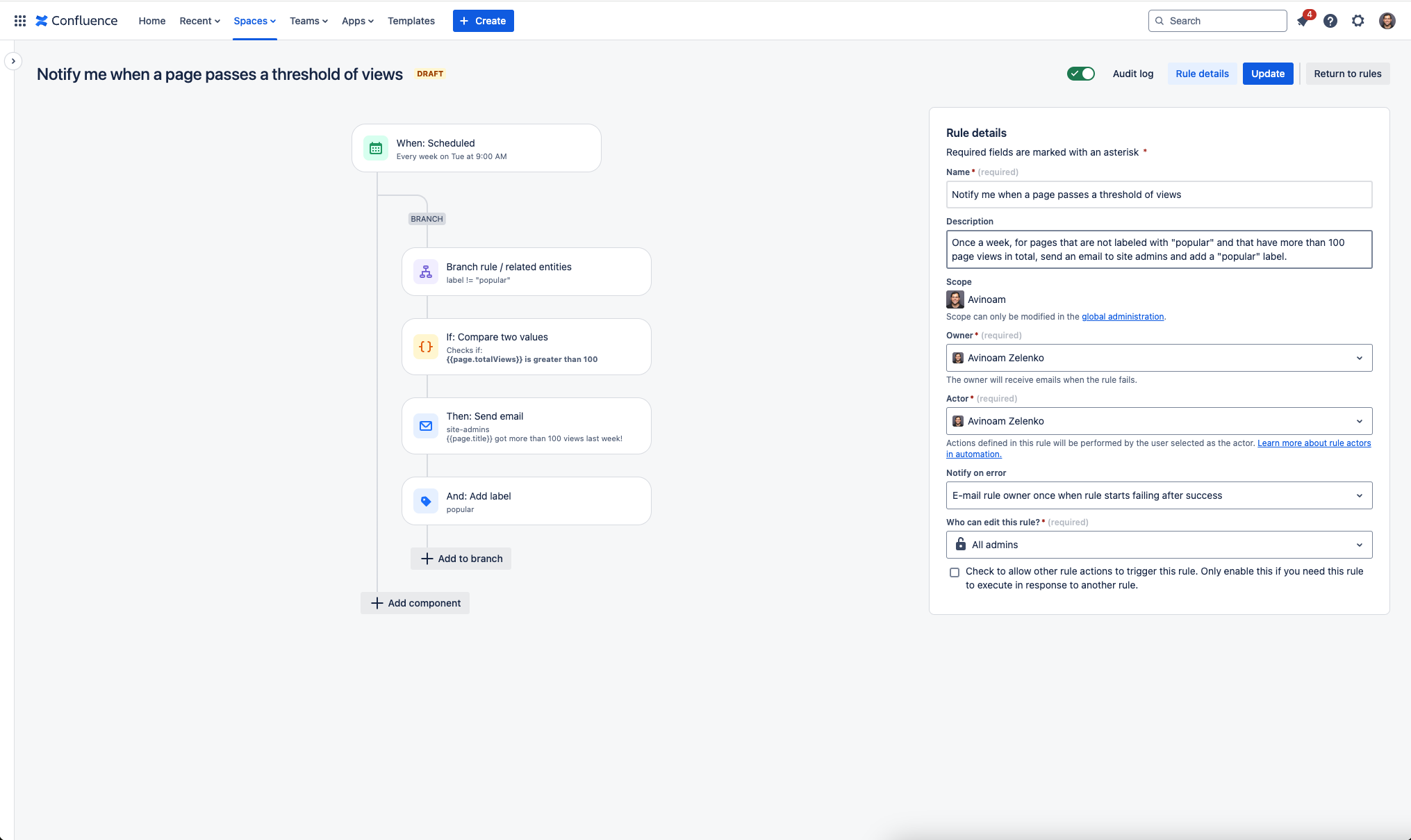Toggle the rule enabled switch

pyautogui.click(x=1081, y=74)
